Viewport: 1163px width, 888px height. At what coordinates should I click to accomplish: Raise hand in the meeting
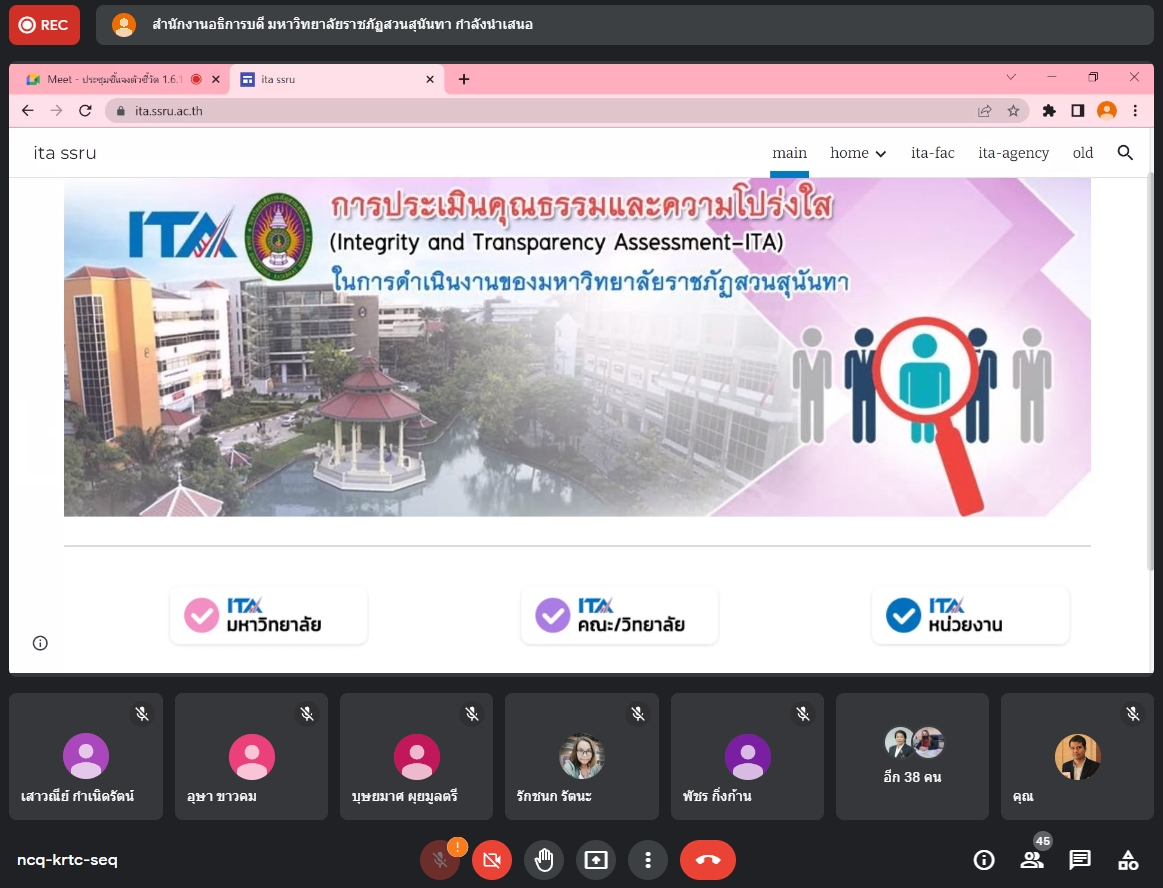click(x=544, y=860)
